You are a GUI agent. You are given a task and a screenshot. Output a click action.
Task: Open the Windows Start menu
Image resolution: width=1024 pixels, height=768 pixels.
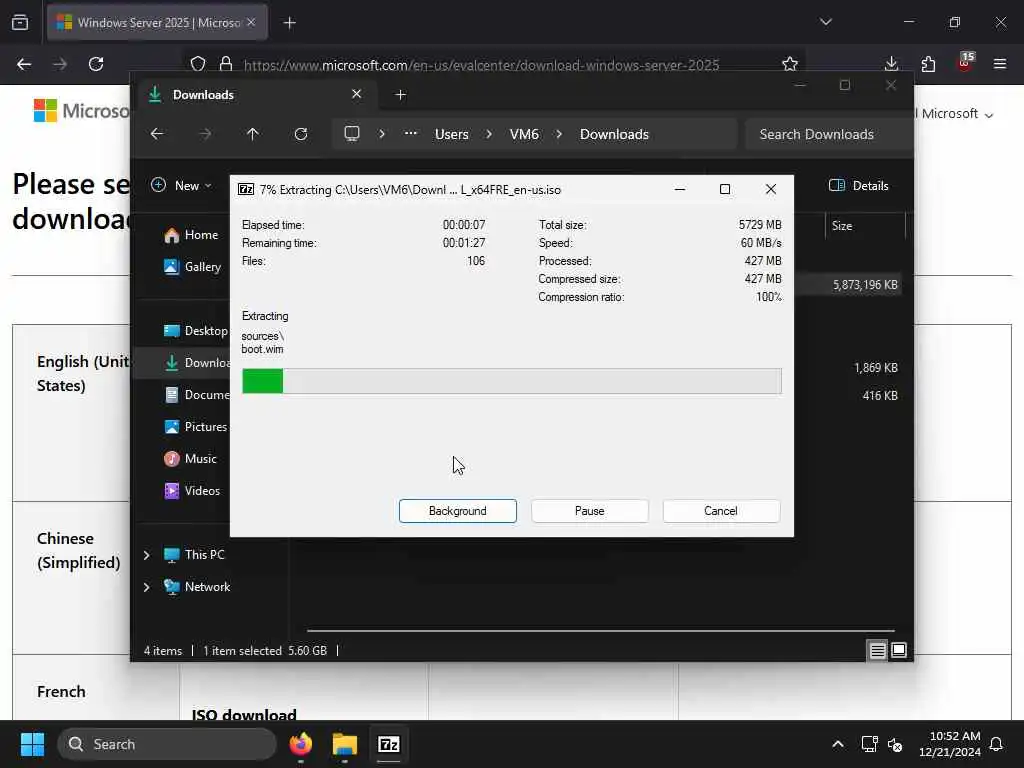pyautogui.click(x=32, y=744)
